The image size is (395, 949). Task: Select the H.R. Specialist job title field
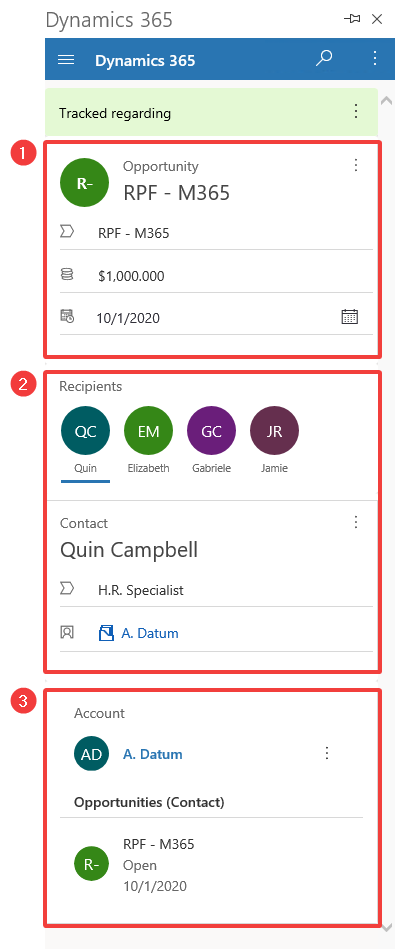217,590
